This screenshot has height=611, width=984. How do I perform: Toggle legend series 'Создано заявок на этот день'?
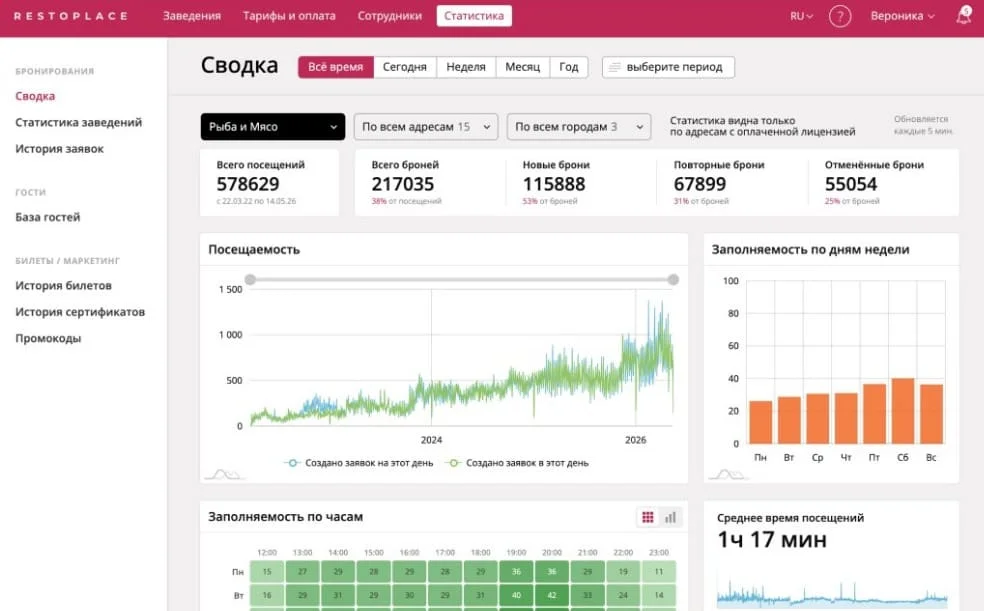pyautogui.click(x=359, y=463)
